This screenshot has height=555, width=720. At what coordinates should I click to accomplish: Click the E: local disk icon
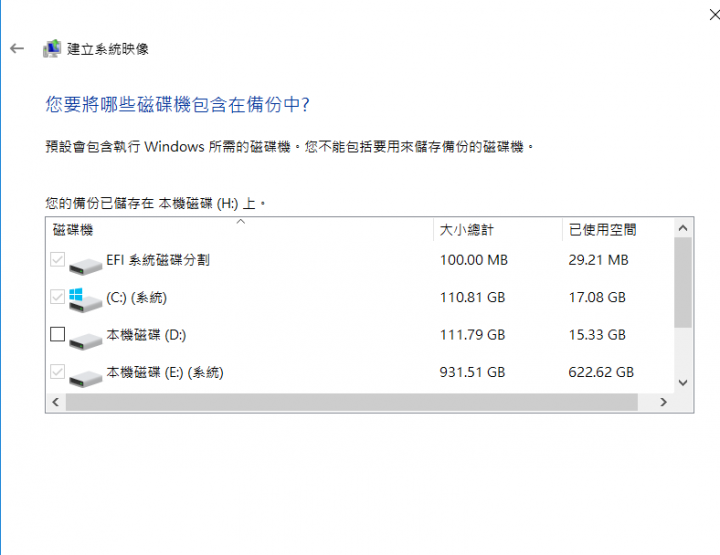coord(85,378)
